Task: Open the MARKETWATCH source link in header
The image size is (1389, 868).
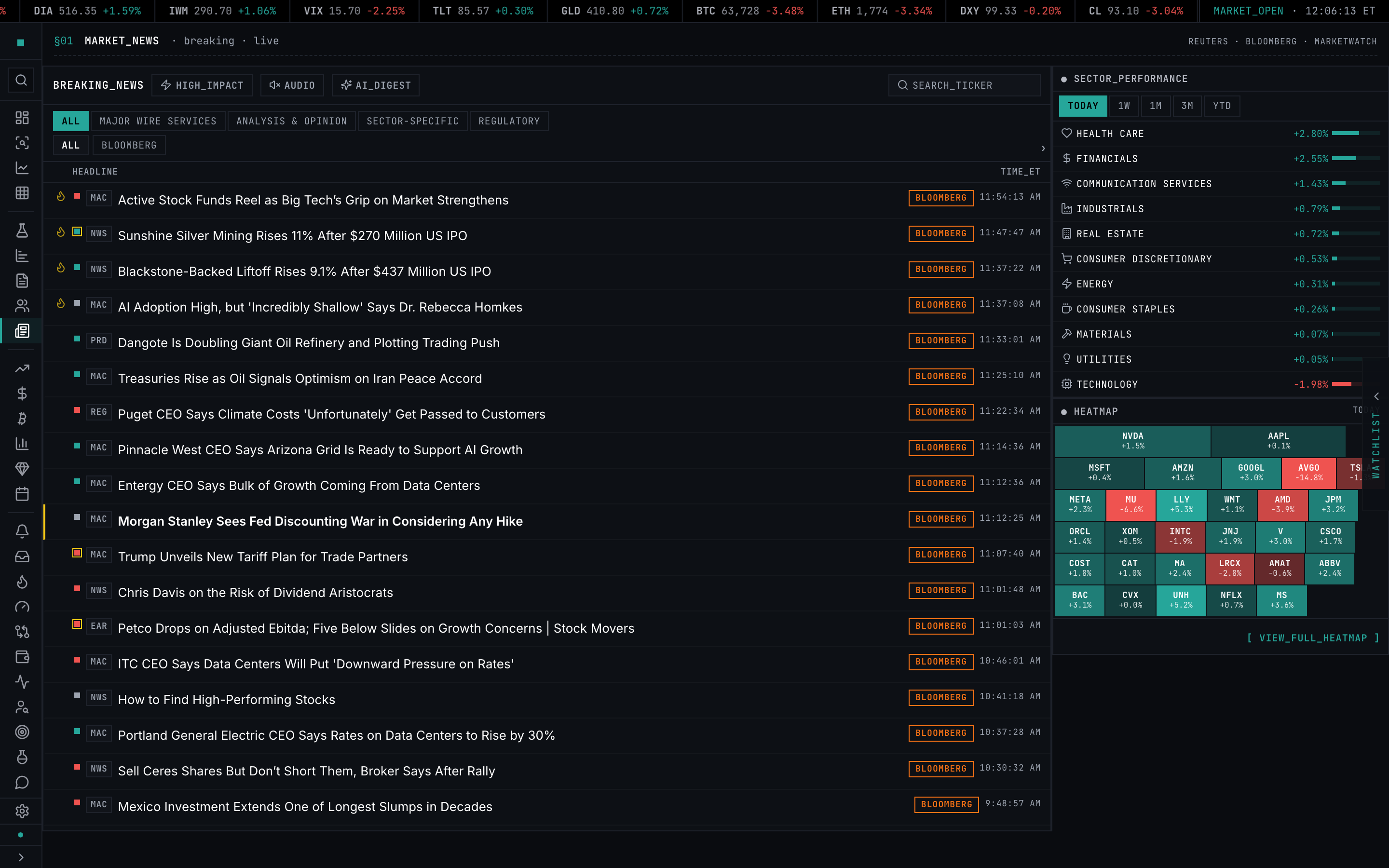Action: click(x=1346, y=41)
